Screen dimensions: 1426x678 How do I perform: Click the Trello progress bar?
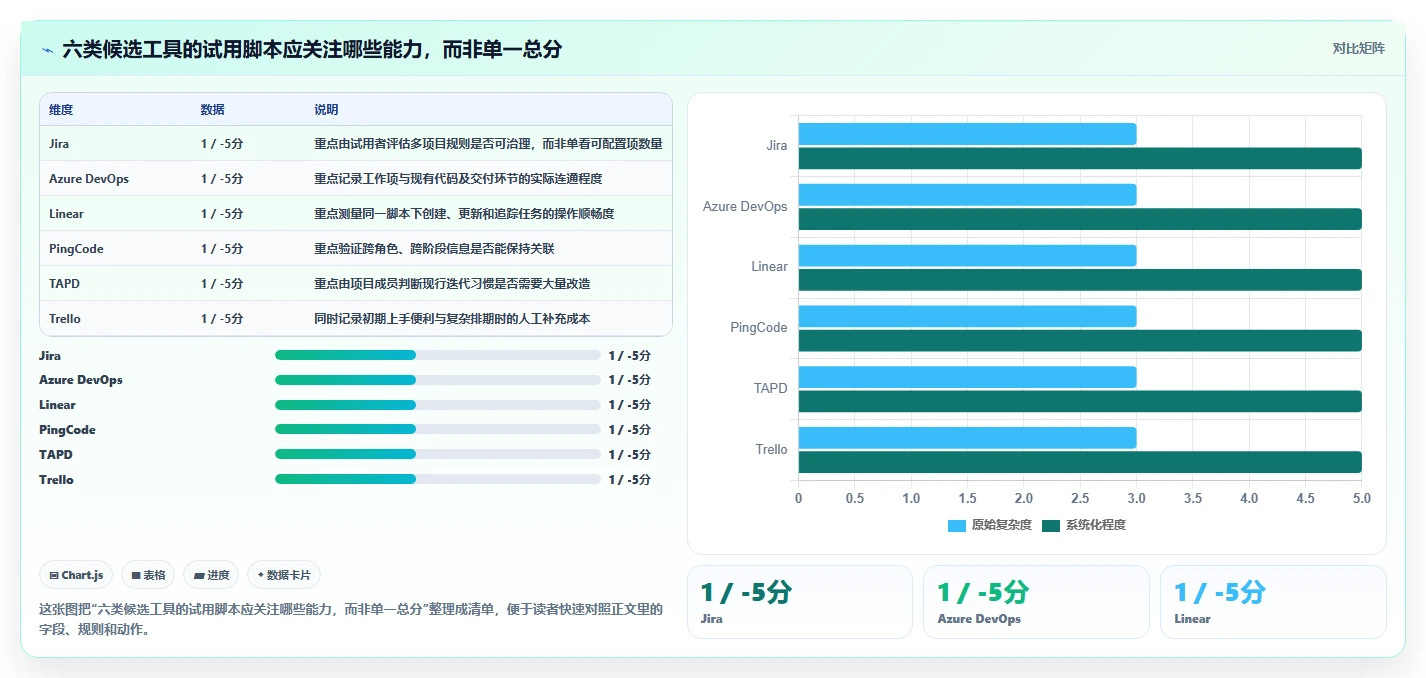coord(438,480)
